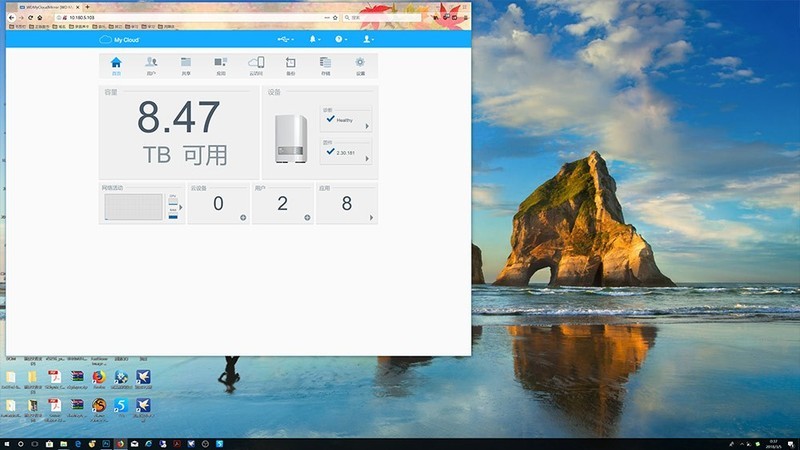The image size is (800, 450).
Task: Open the Users (用户) navigation tab
Action: (151, 66)
